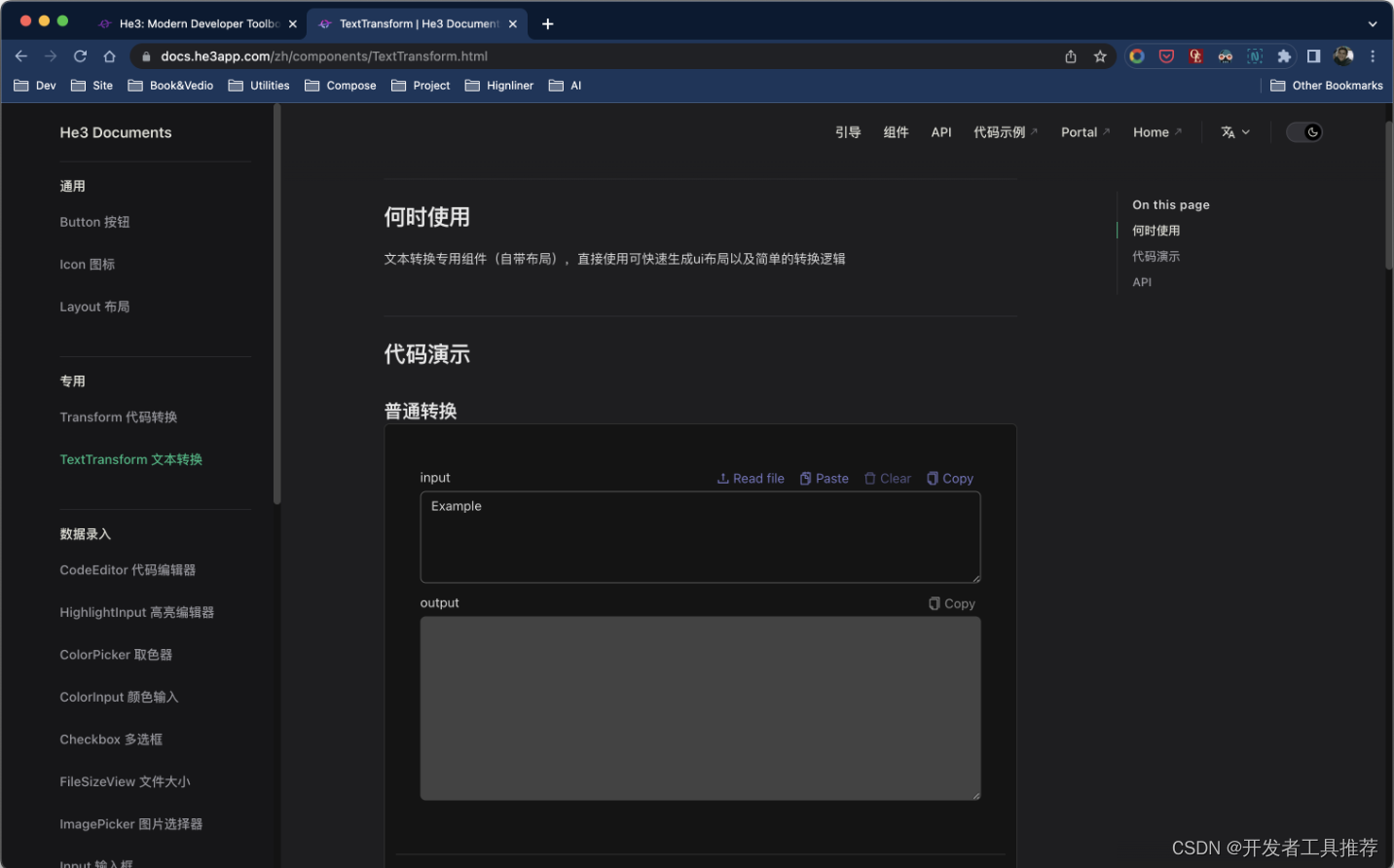Open the language selector dropdown
This screenshot has width=1394, height=868.
point(1235,131)
